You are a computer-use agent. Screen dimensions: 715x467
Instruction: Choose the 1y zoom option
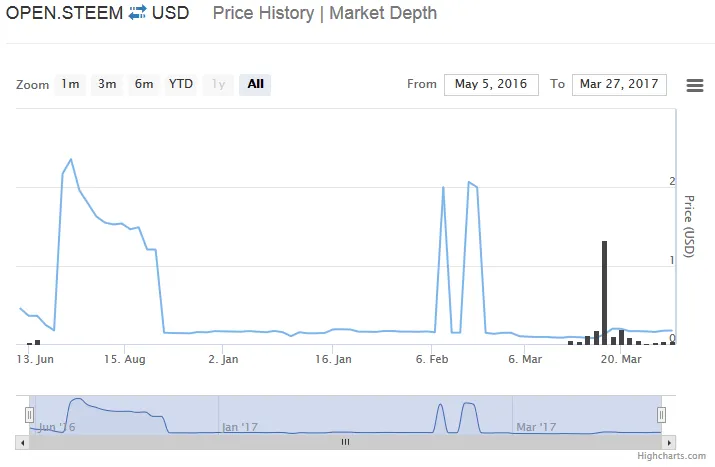[218, 85]
